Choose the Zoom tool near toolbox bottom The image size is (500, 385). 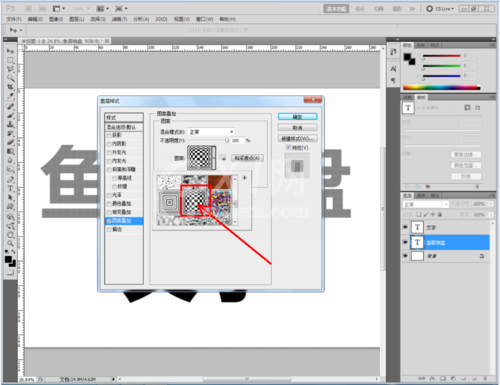click(10, 243)
